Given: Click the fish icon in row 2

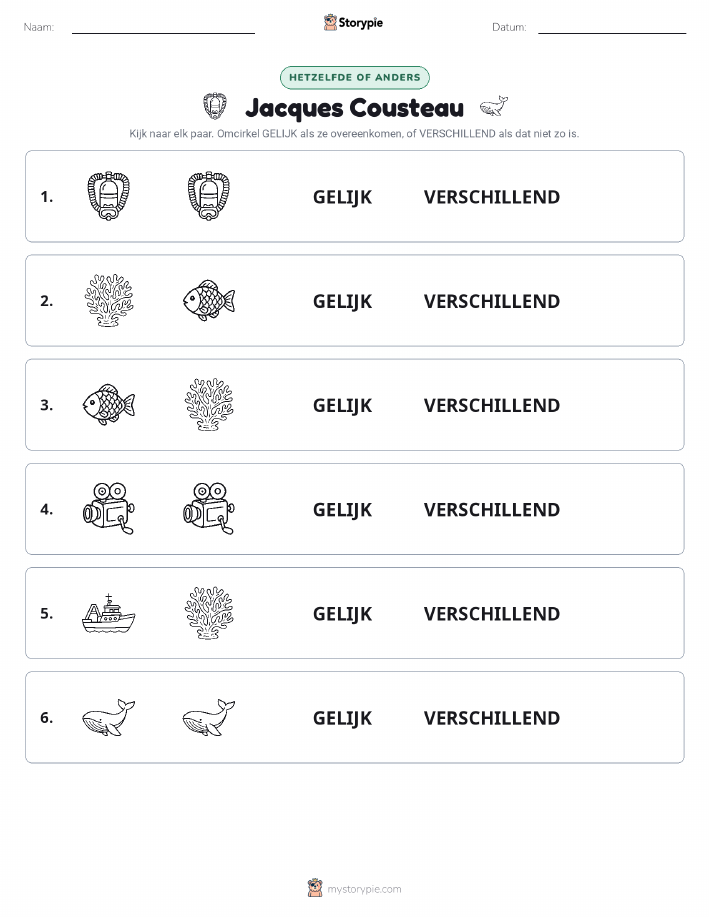Looking at the screenshot, I should point(209,300).
